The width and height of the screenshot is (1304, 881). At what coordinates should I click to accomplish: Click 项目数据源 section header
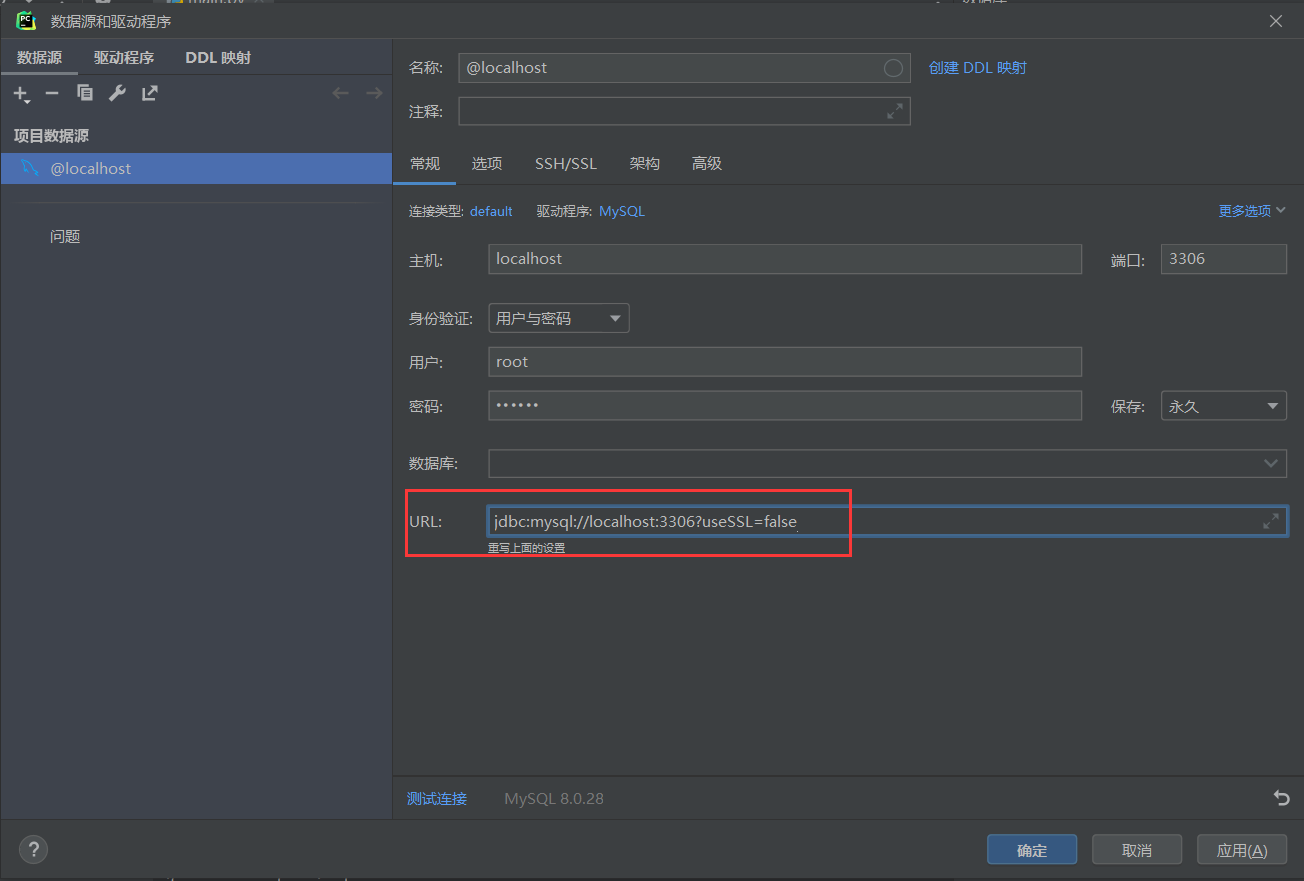pyautogui.click(x=51, y=135)
